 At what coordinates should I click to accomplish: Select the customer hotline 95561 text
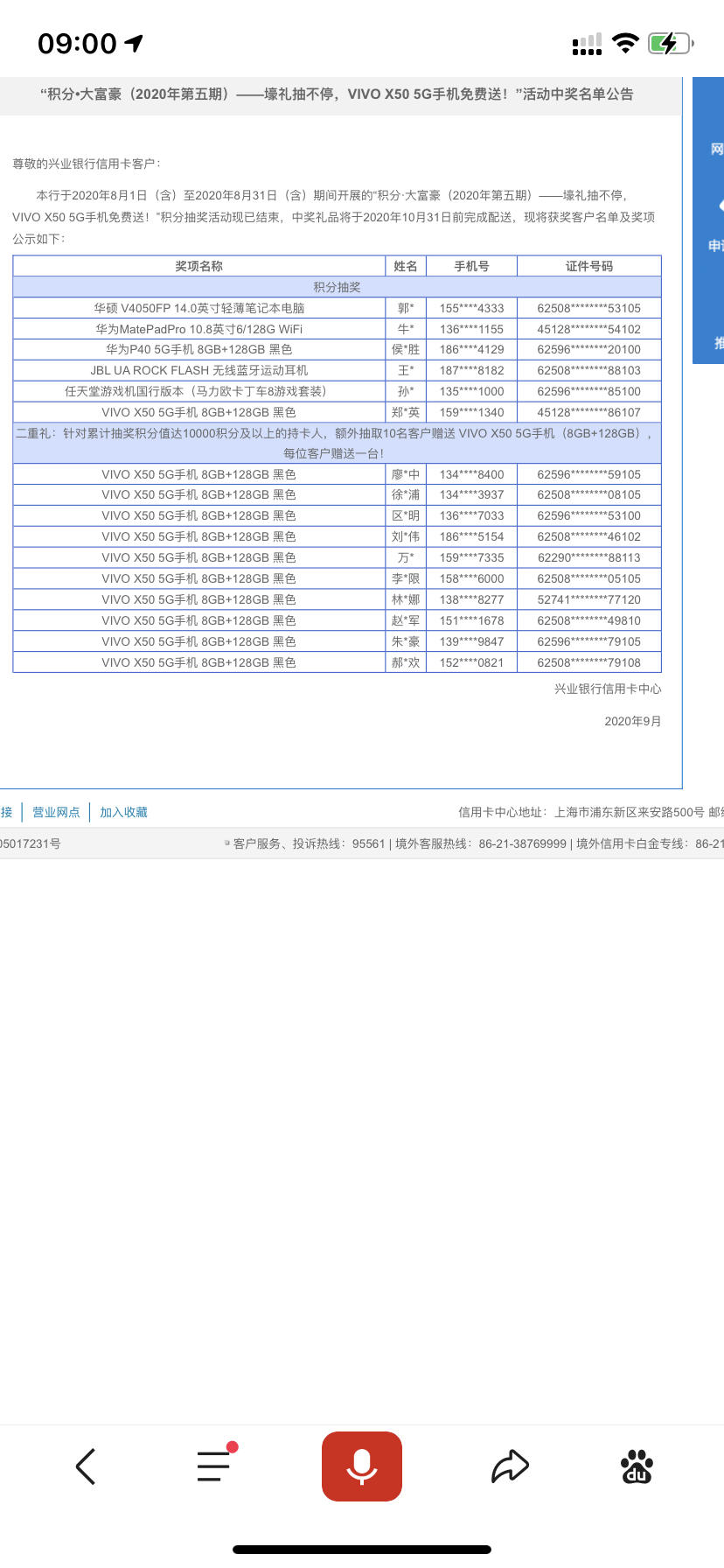coord(309,843)
